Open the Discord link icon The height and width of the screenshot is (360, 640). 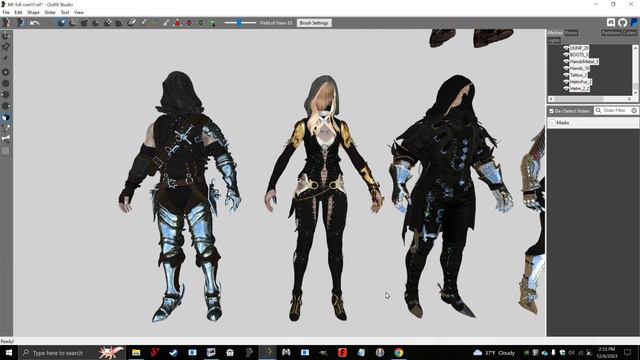pos(611,23)
